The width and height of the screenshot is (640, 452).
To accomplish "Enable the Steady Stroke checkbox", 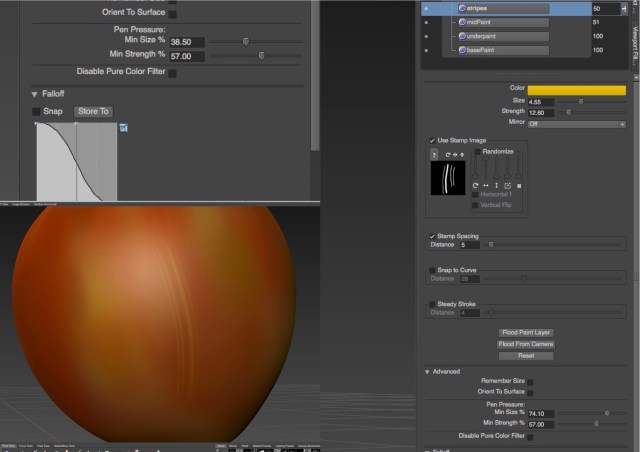I will pyautogui.click(x=432, y=304).
